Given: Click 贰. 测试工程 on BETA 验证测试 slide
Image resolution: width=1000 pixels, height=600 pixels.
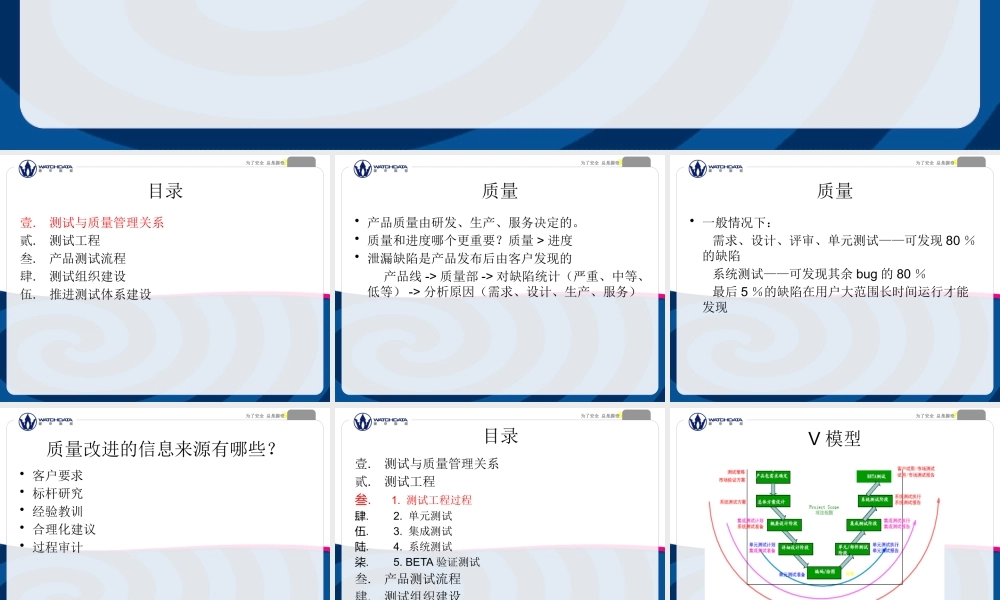Looking at the screenshot, I should point(395,481).
